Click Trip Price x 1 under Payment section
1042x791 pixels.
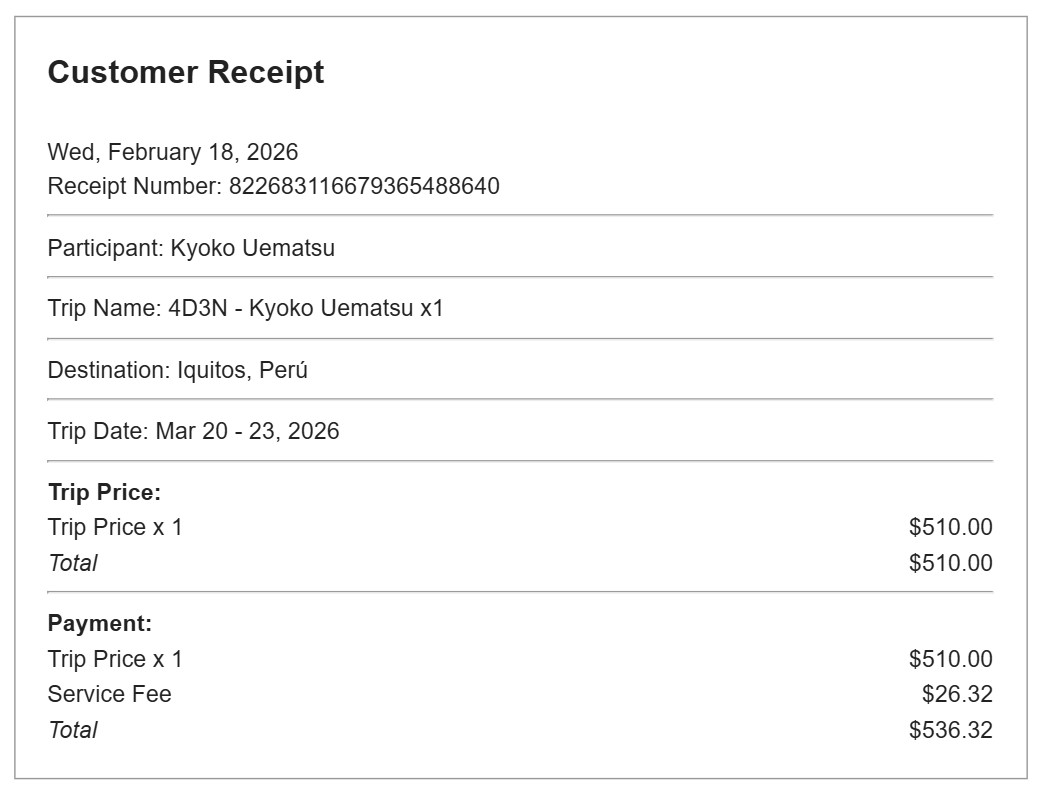115,659
